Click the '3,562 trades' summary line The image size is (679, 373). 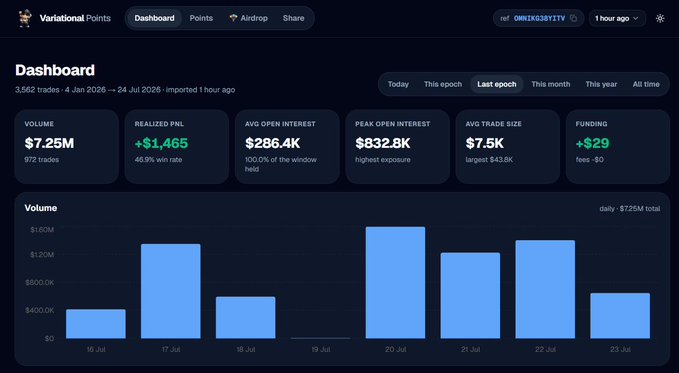(125, 90)
